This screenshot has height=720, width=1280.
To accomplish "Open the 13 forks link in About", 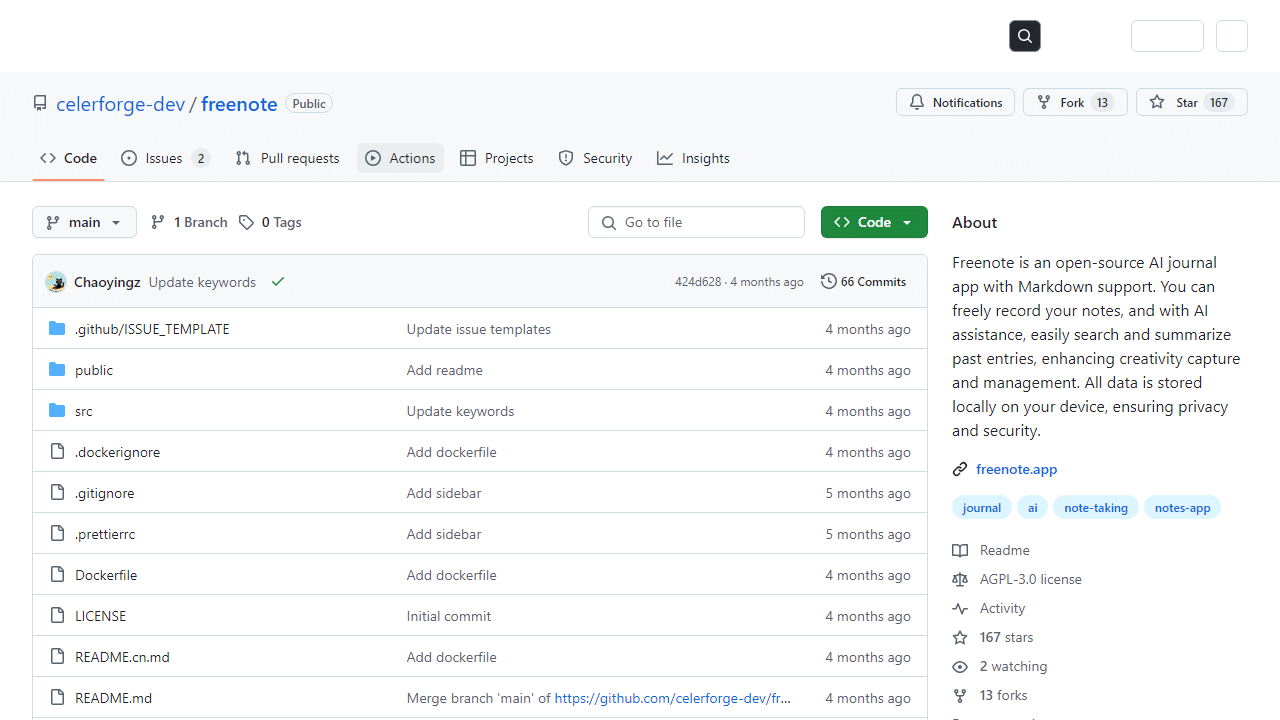I will (1003, 695).
